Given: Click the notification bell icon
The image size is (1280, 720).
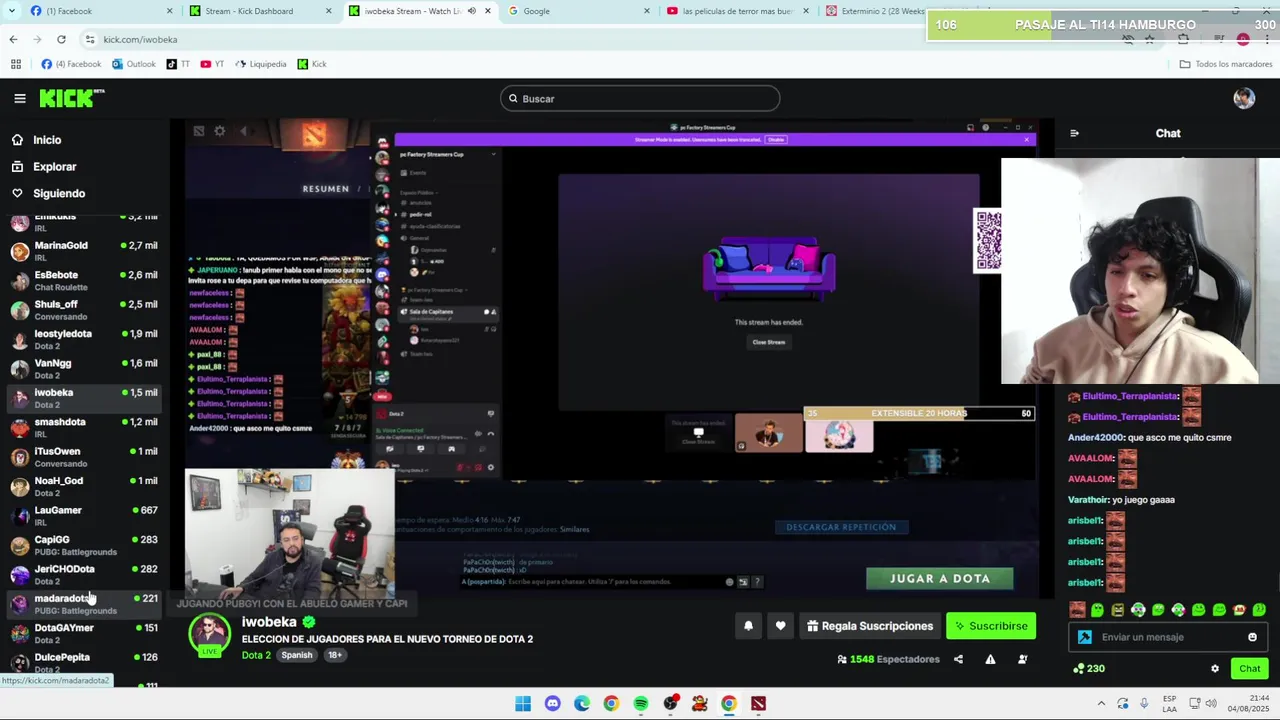Looking at the screenshot, I should [x=748, y=626].
